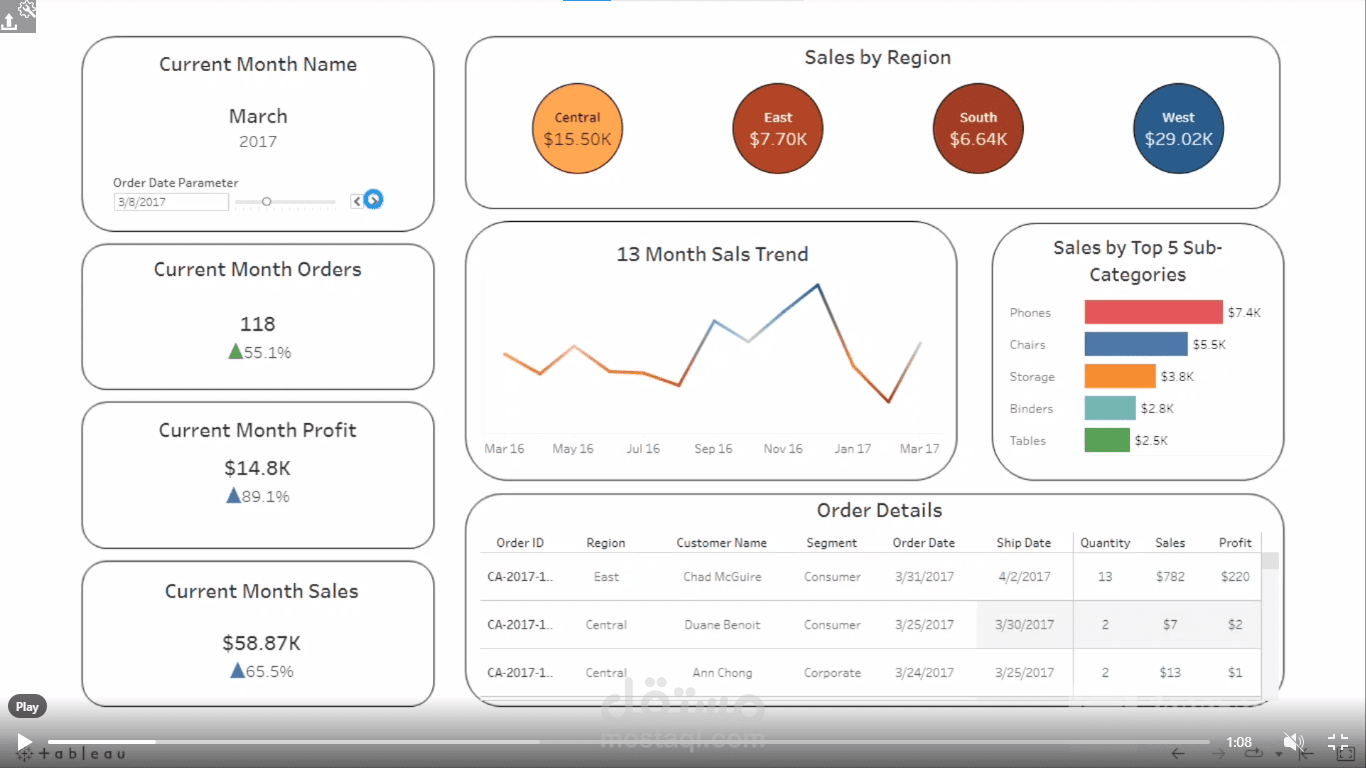Click the green Tables bar
Screen dimensions: 1366x768
[1107, 440]
